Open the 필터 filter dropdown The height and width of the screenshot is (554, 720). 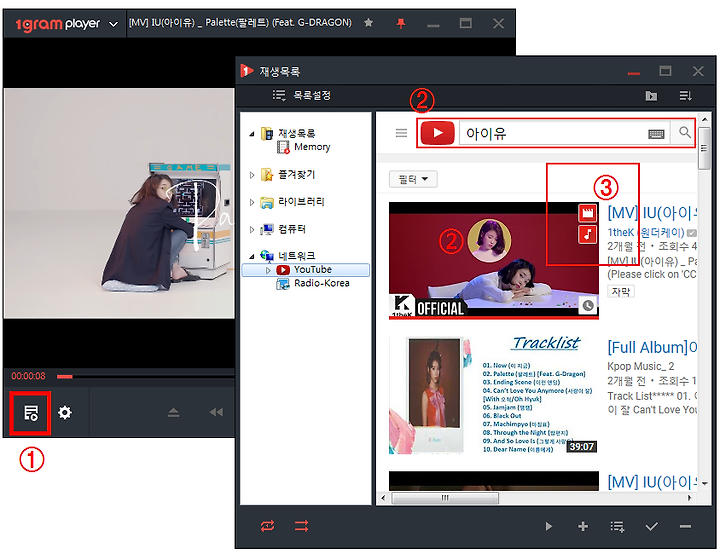tap(413, 179)
